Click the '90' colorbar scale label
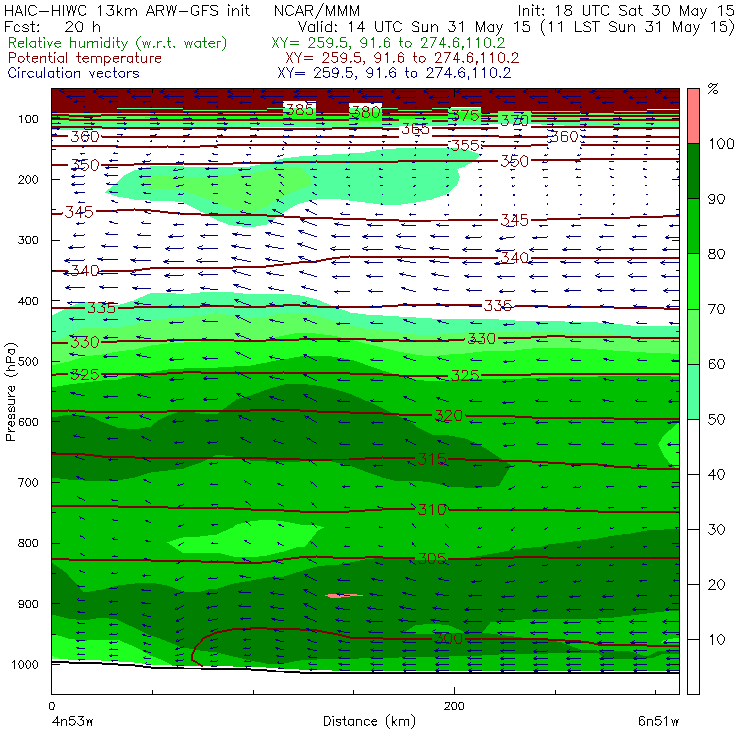Screen dimensions: 740x740 pyautogui.click(x=716, y=199)
